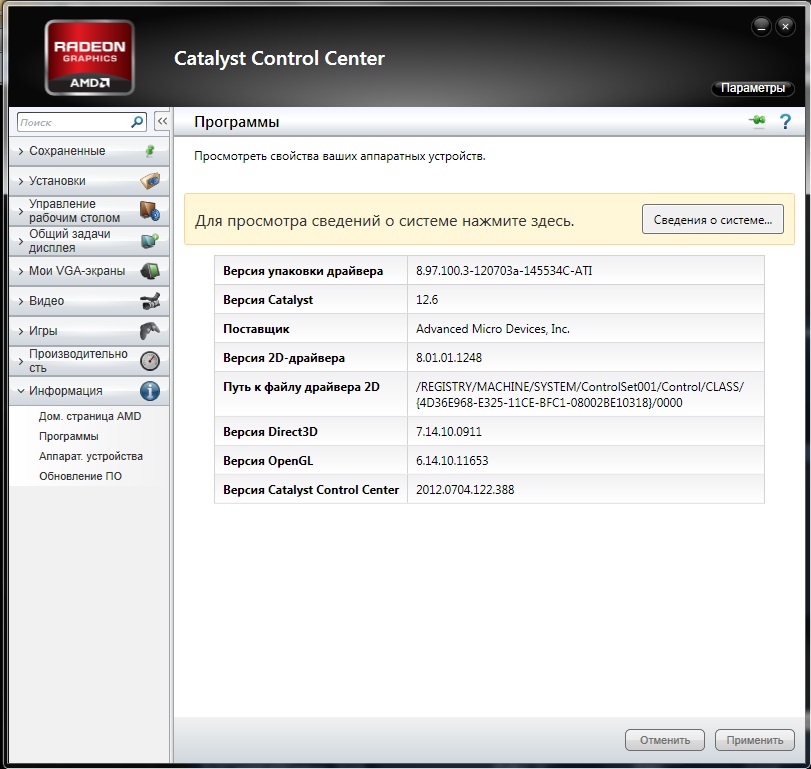
Task: Click 2D driver version 8.01.01.1248
Action: [449, 358]
